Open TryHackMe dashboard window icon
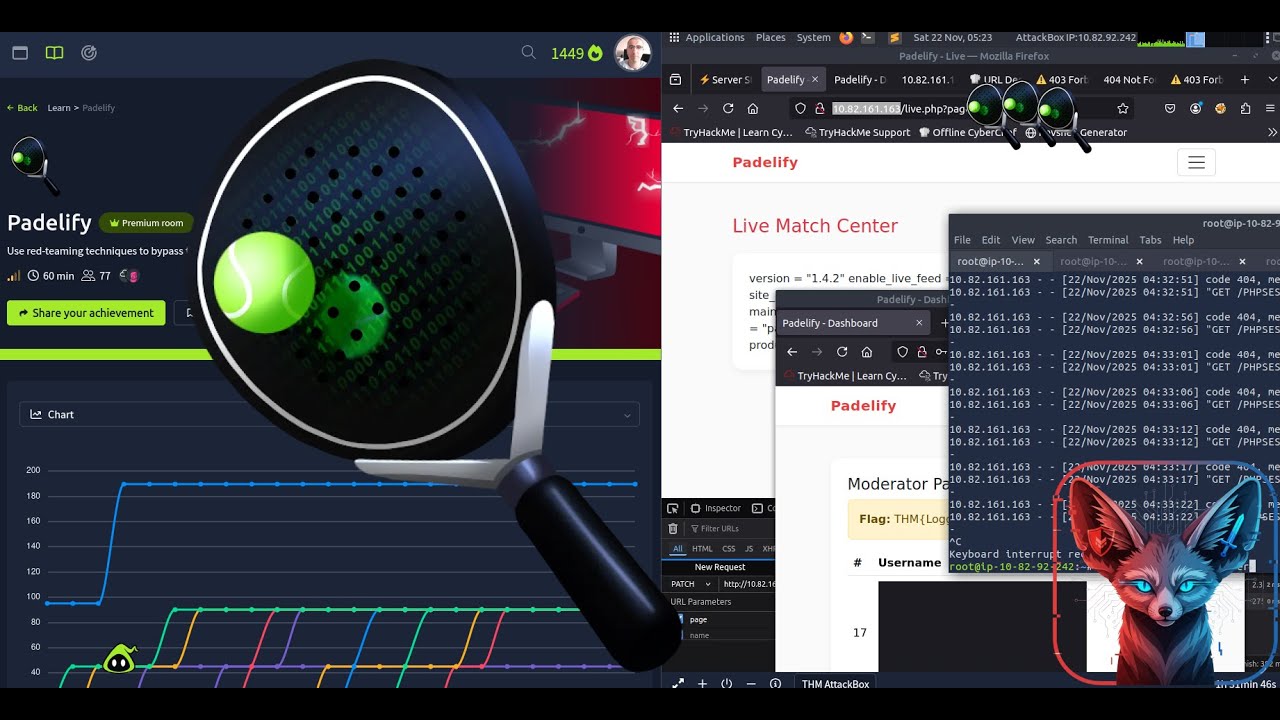The width and height of the screenshot is (1280, 720). pos(20,53)
